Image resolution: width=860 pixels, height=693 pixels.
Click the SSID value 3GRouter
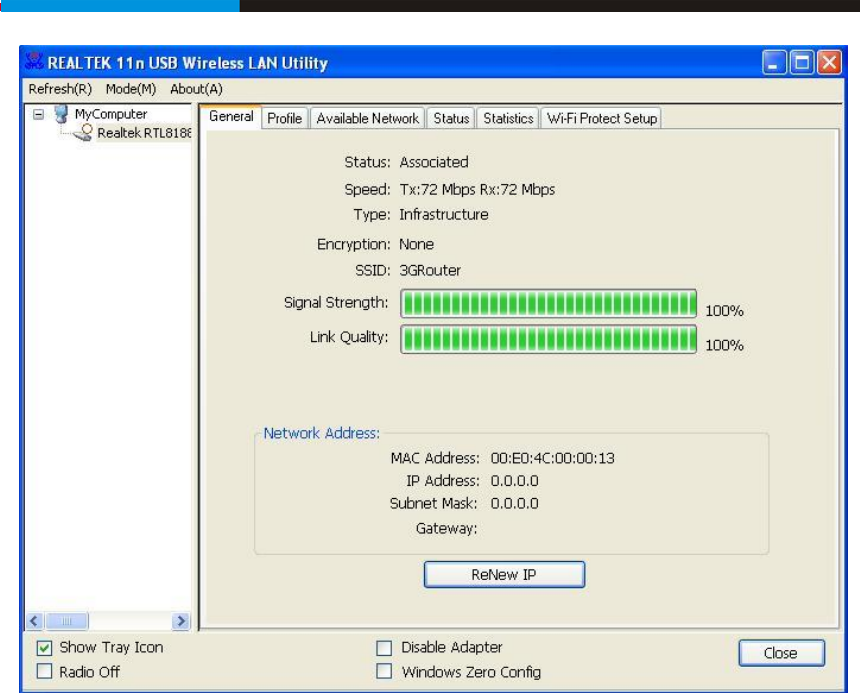[x=430, y=270]
